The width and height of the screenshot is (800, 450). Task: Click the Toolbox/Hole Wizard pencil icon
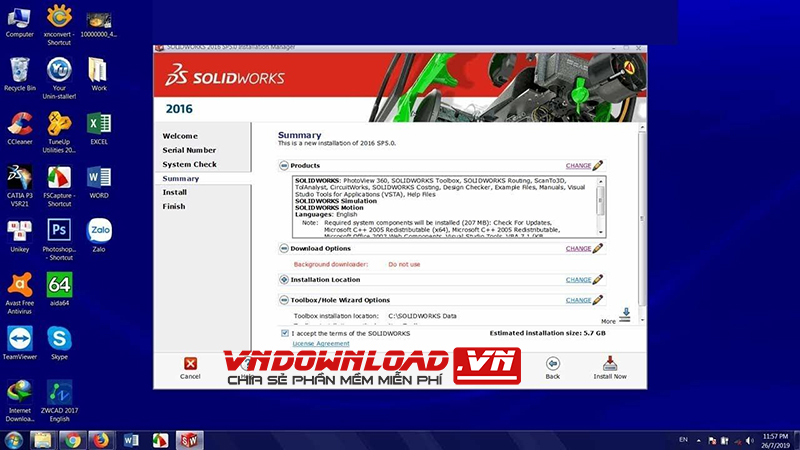point(597,300)
